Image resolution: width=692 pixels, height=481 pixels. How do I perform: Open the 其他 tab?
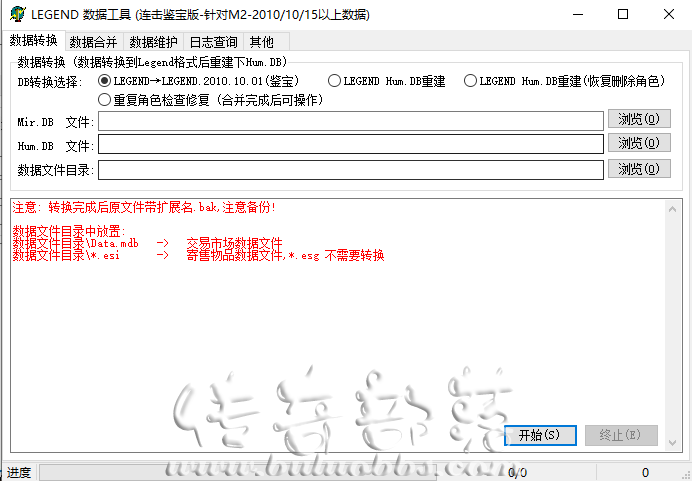(262, 42)
